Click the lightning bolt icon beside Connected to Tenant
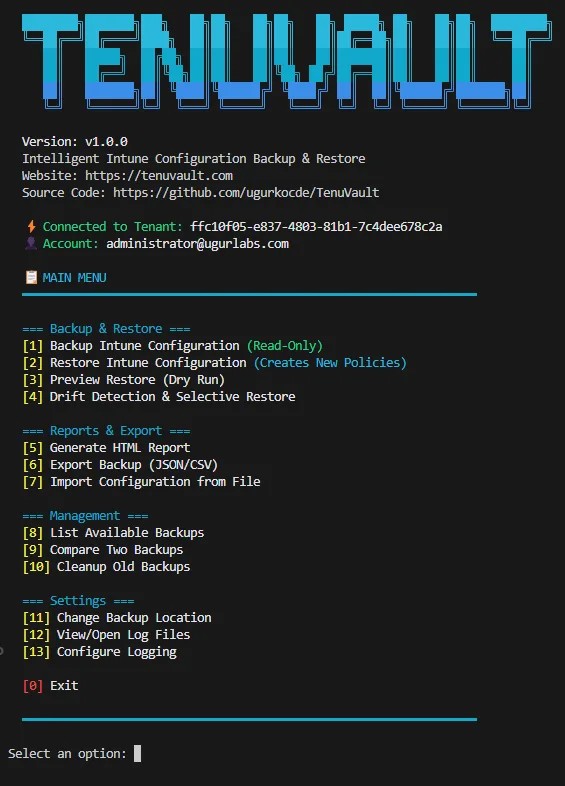Viewport: 565px width, 786px height. (x=32, y=227)
